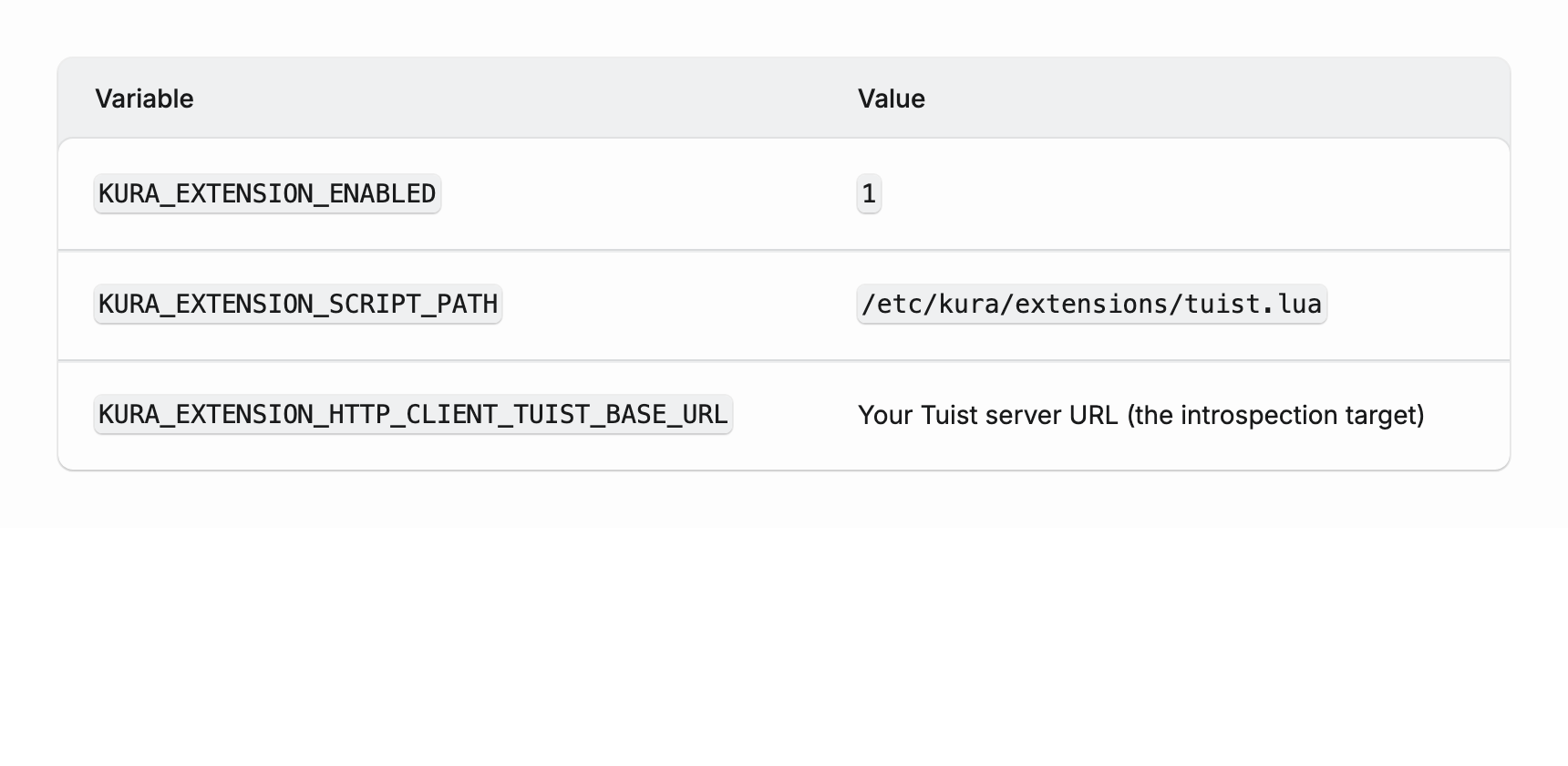Select the KURA_EXTENSION_HTTP_CLIENT_TUIST_BASE_URL variable name
This screenshot has height=766, width=1568.
[x=413, y=415]
